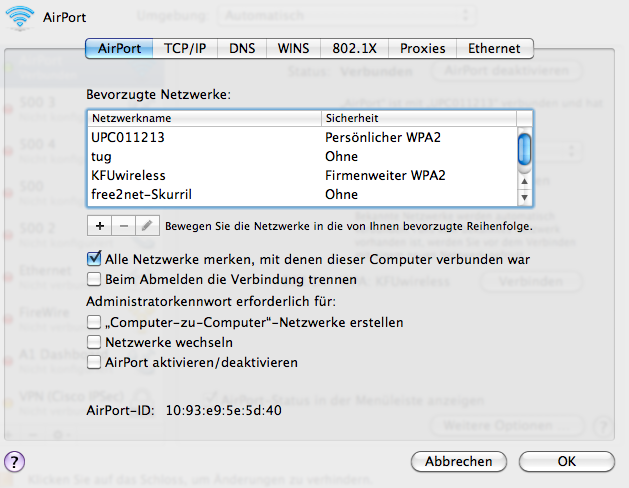Check the 'Netzwerke wechseln' checkbox
629x488 pixels.
94,342
